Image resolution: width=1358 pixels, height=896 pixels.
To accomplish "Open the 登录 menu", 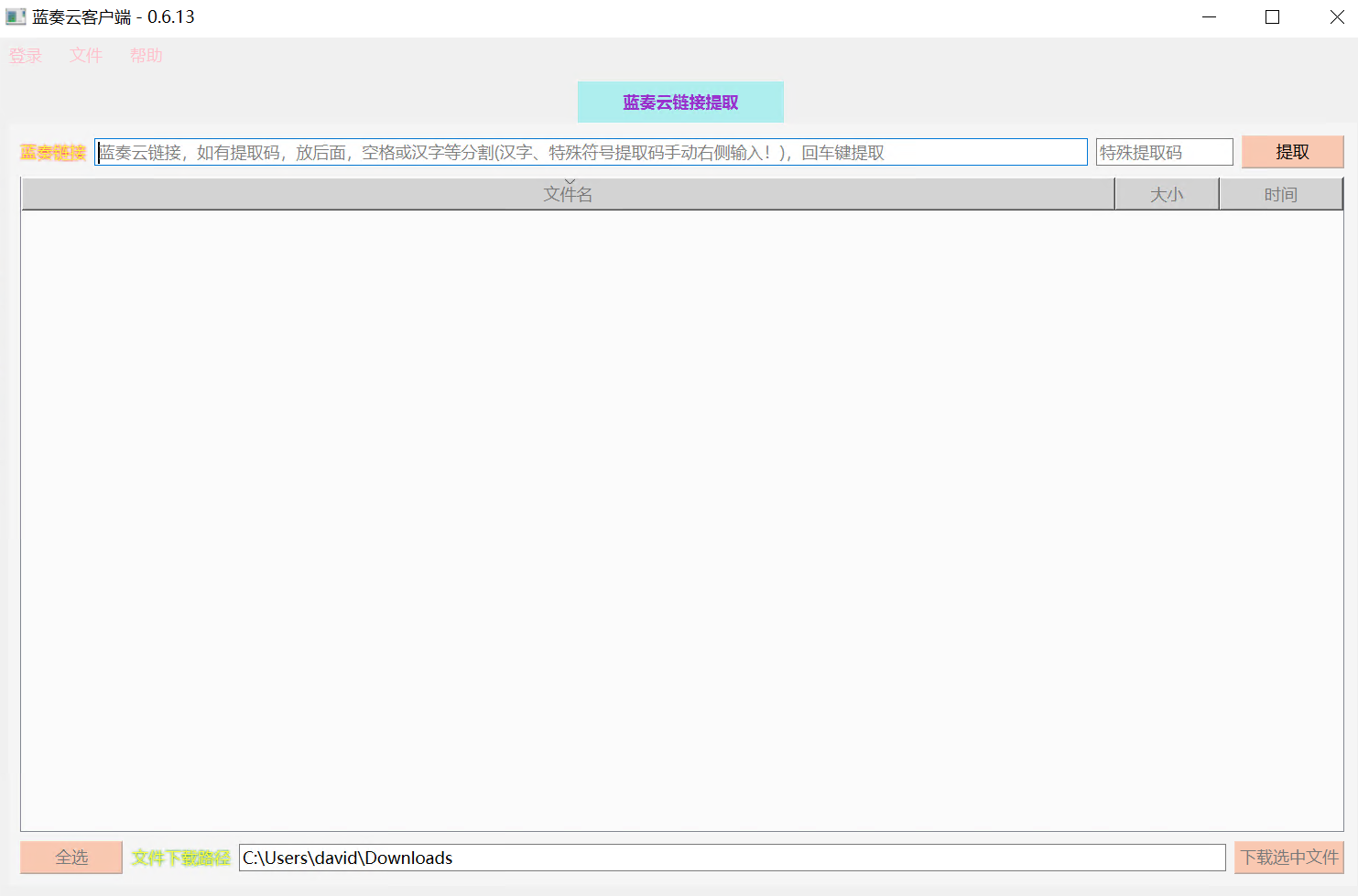I will point(26,56).
